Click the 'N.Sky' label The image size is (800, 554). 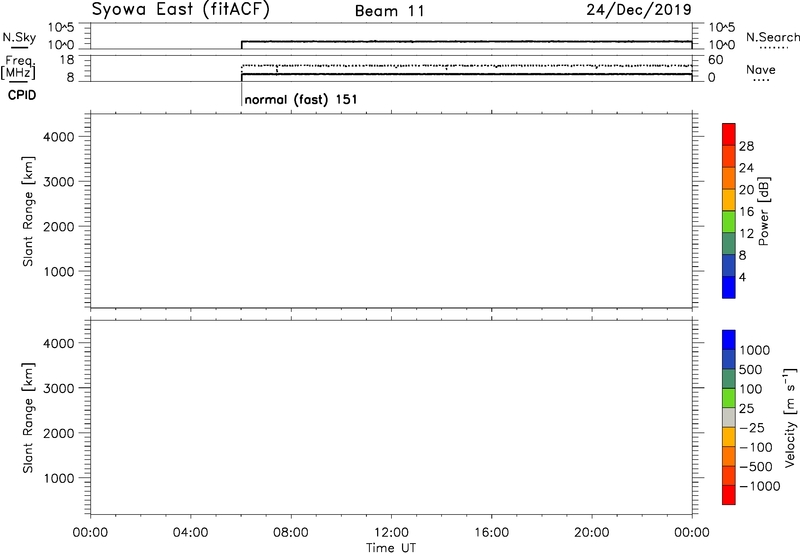tap(19, 37)
